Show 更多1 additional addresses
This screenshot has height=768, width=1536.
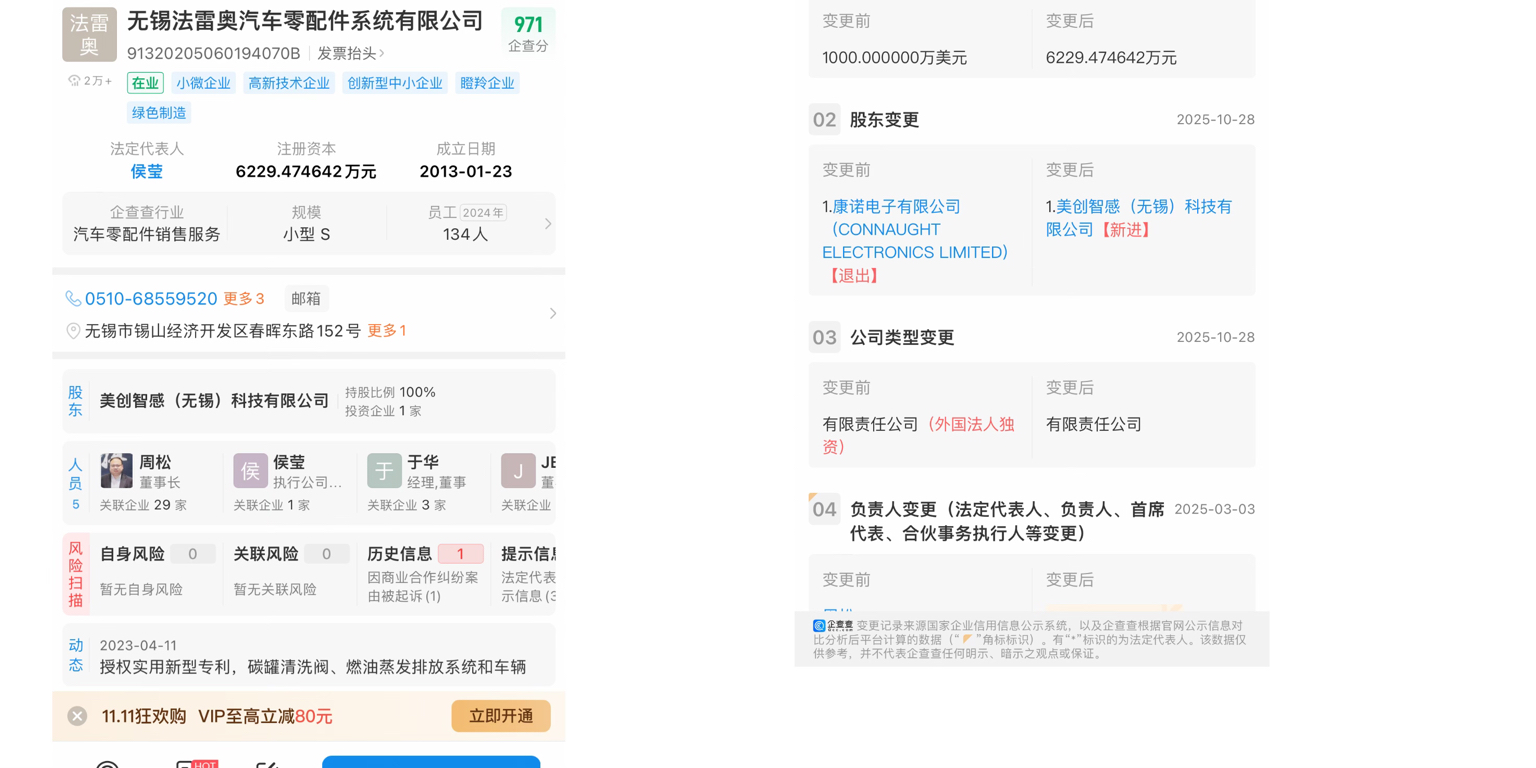(387, 331)
